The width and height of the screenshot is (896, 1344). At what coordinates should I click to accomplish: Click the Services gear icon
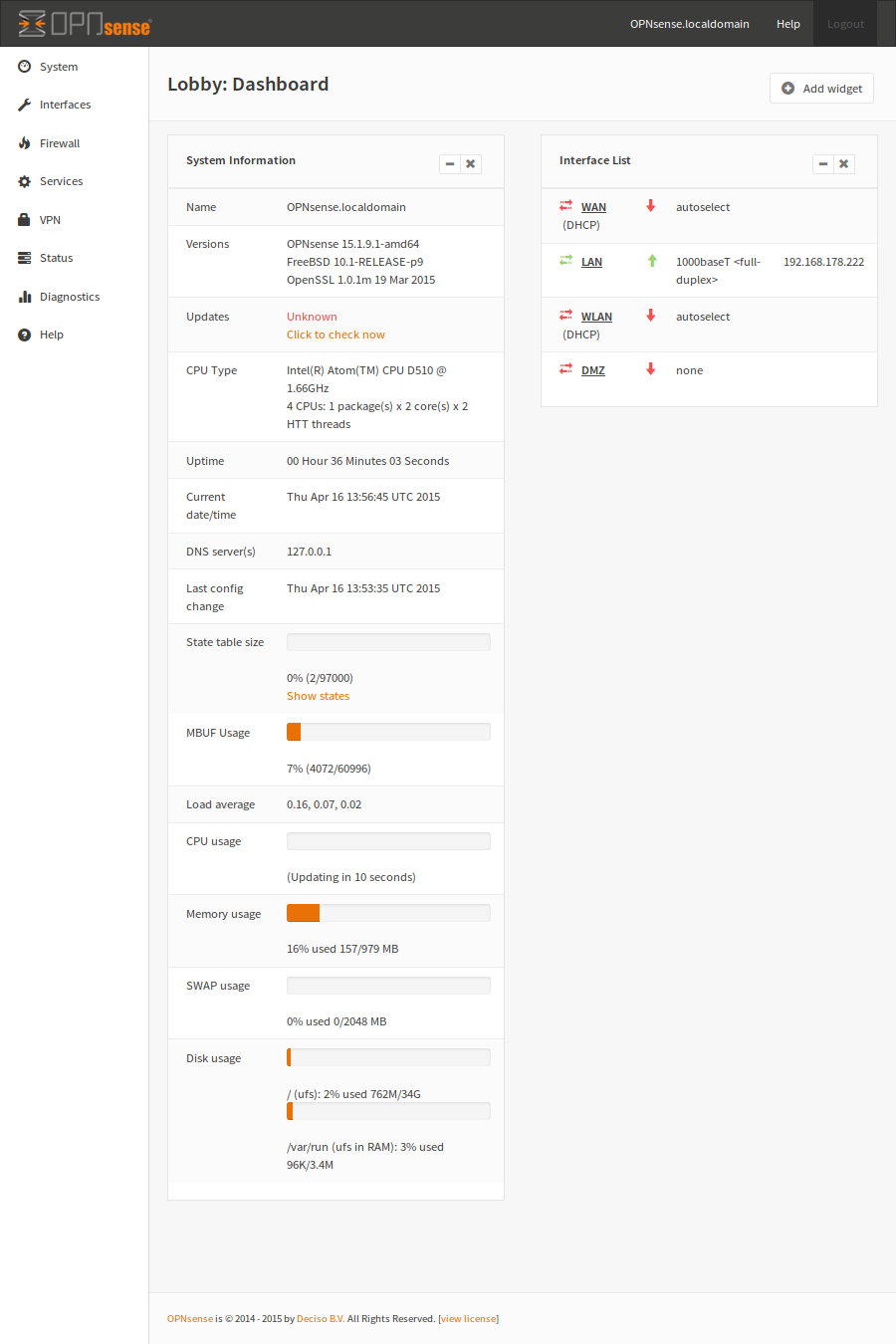[24, 181]
